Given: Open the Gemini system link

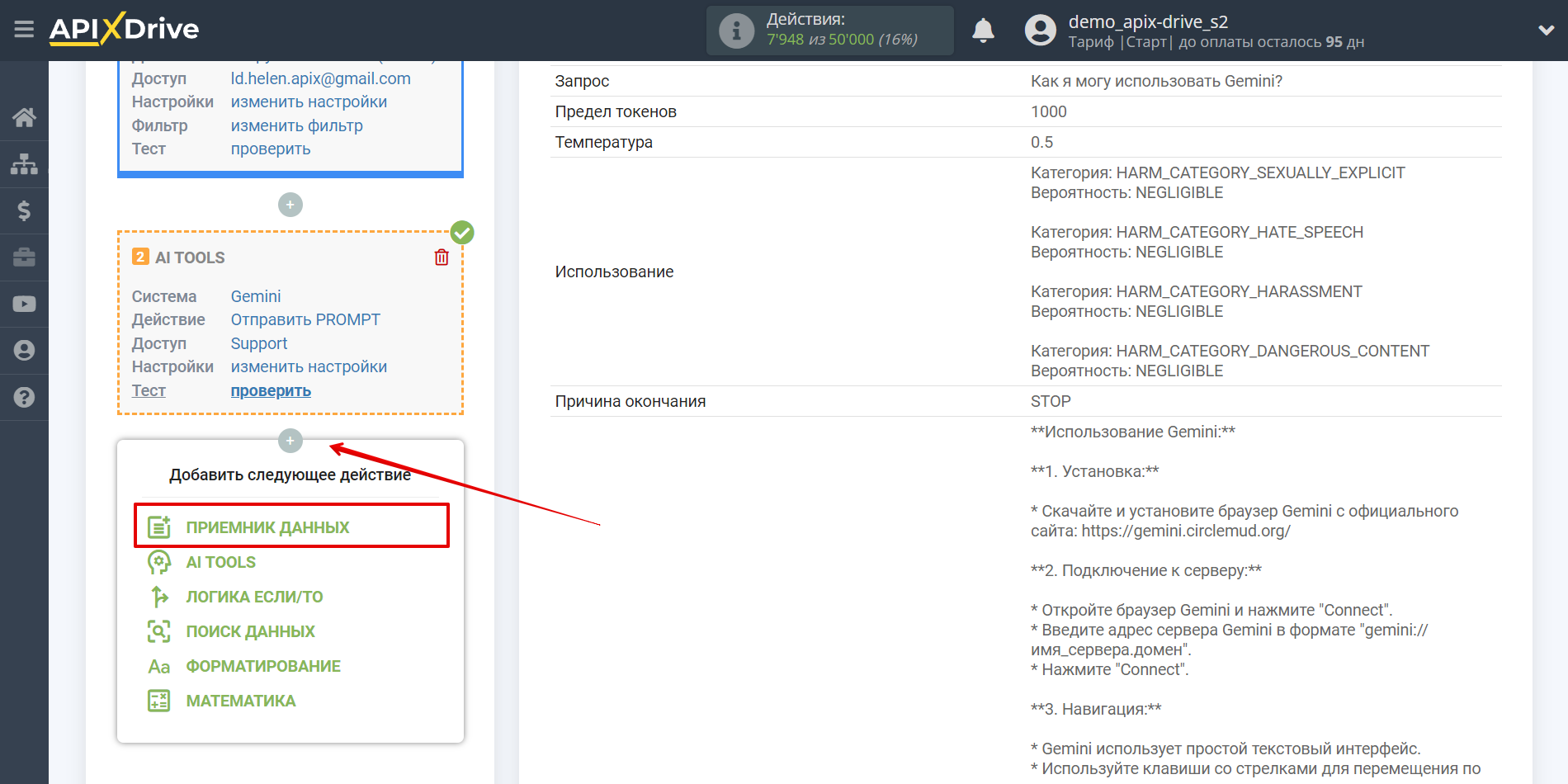Looking at the screenshot, I should [x=256, y=296].
